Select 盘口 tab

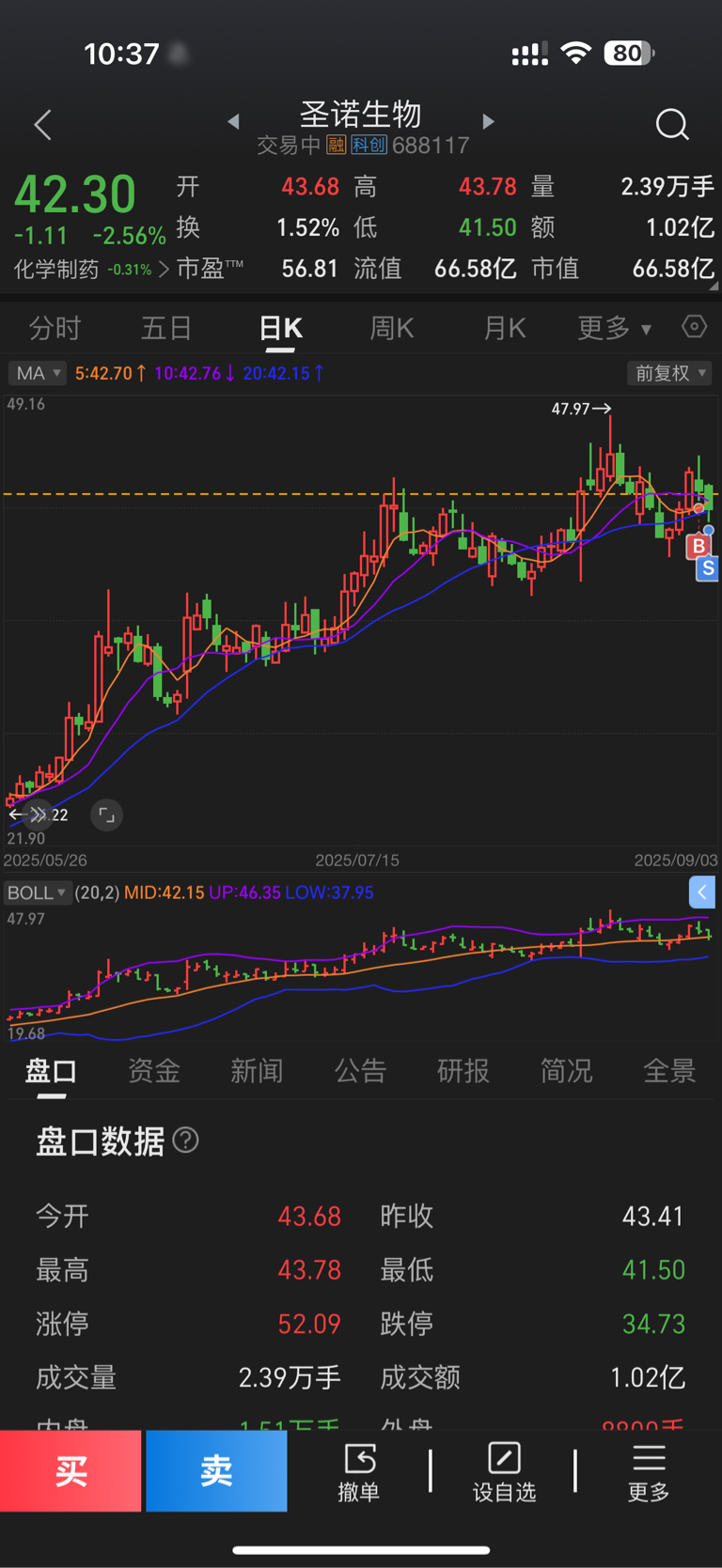[x=51, y=1071]
